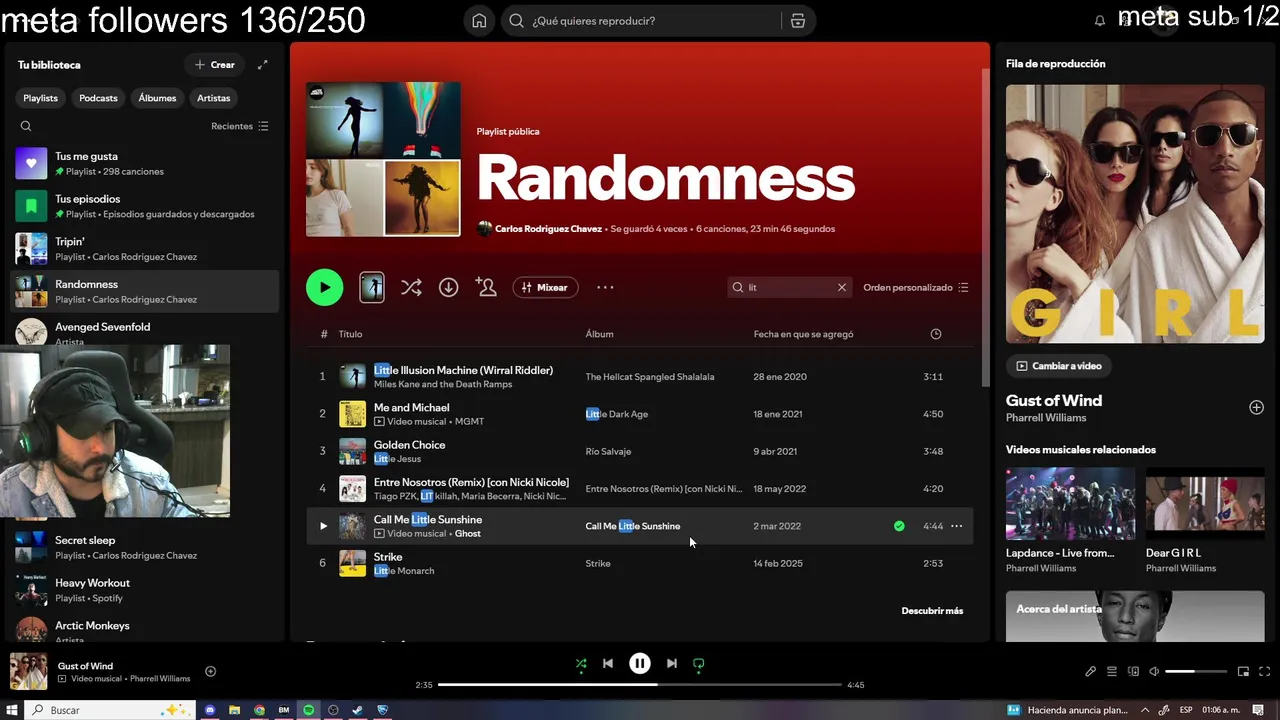Filter library by Álbumes
Screen dimensions: 1280x720
point(157,98)
